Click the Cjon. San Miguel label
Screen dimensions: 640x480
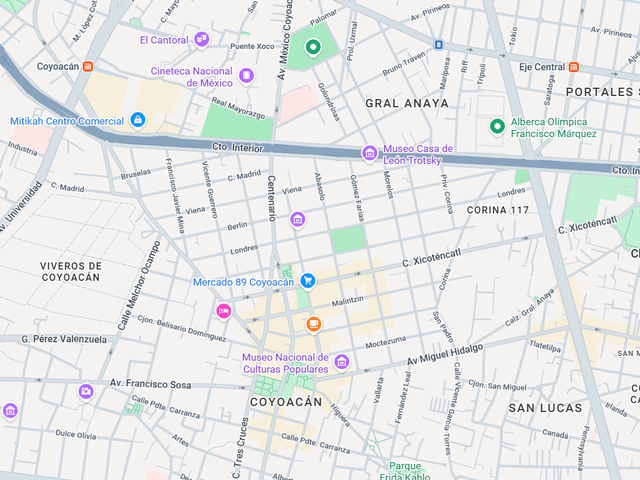coord(497,385)
